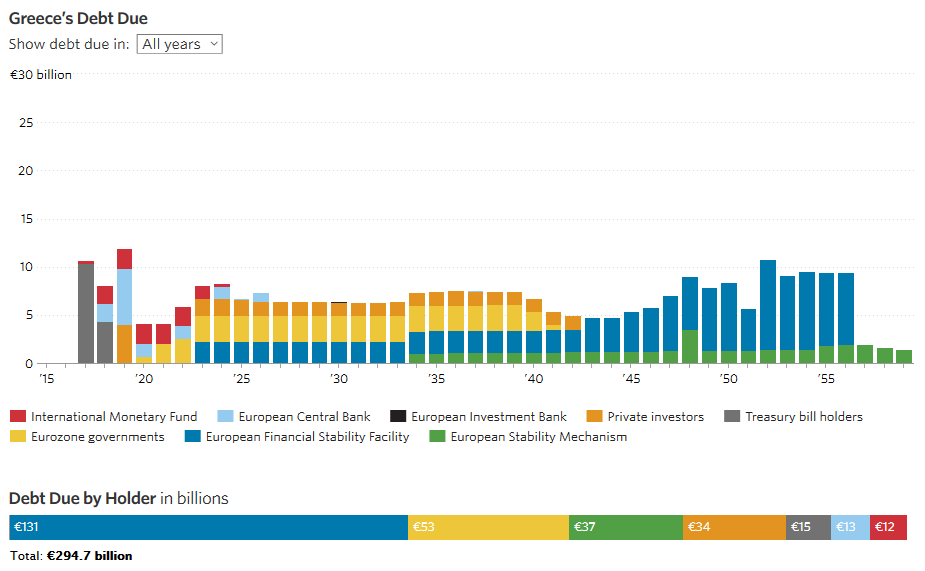Open the 'All years' dropdown
Image resolution: width=925 pixels, height=571 pixels.
(x=179, y=44)
